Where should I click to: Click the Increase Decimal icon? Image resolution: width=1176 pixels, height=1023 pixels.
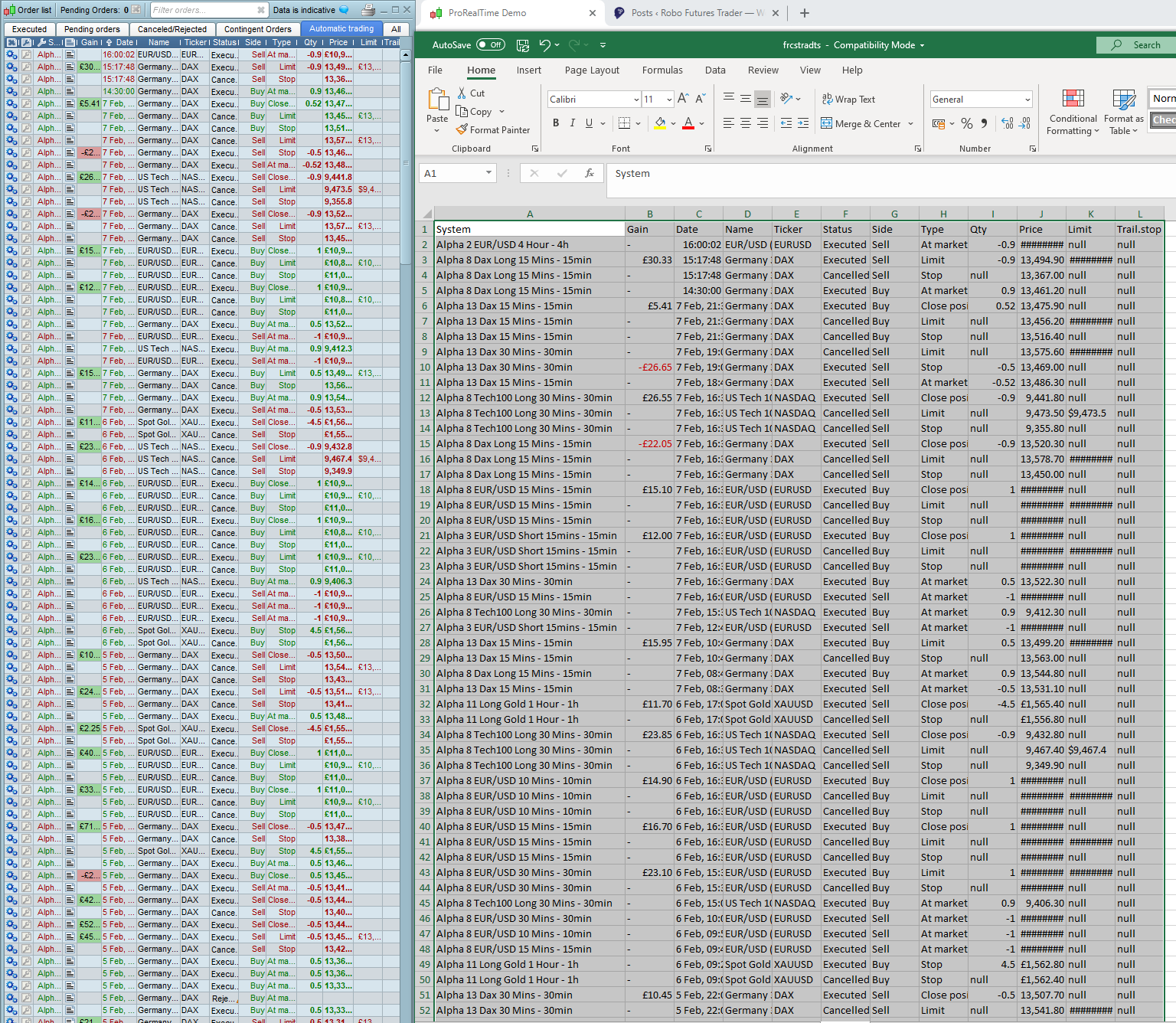(1007, 123)
